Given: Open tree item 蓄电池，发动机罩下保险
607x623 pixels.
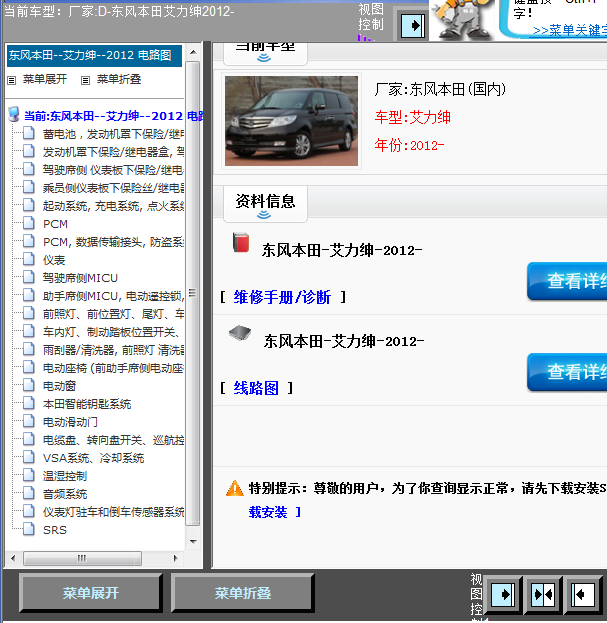Looking at the screenshot, I should pos(113,134).
